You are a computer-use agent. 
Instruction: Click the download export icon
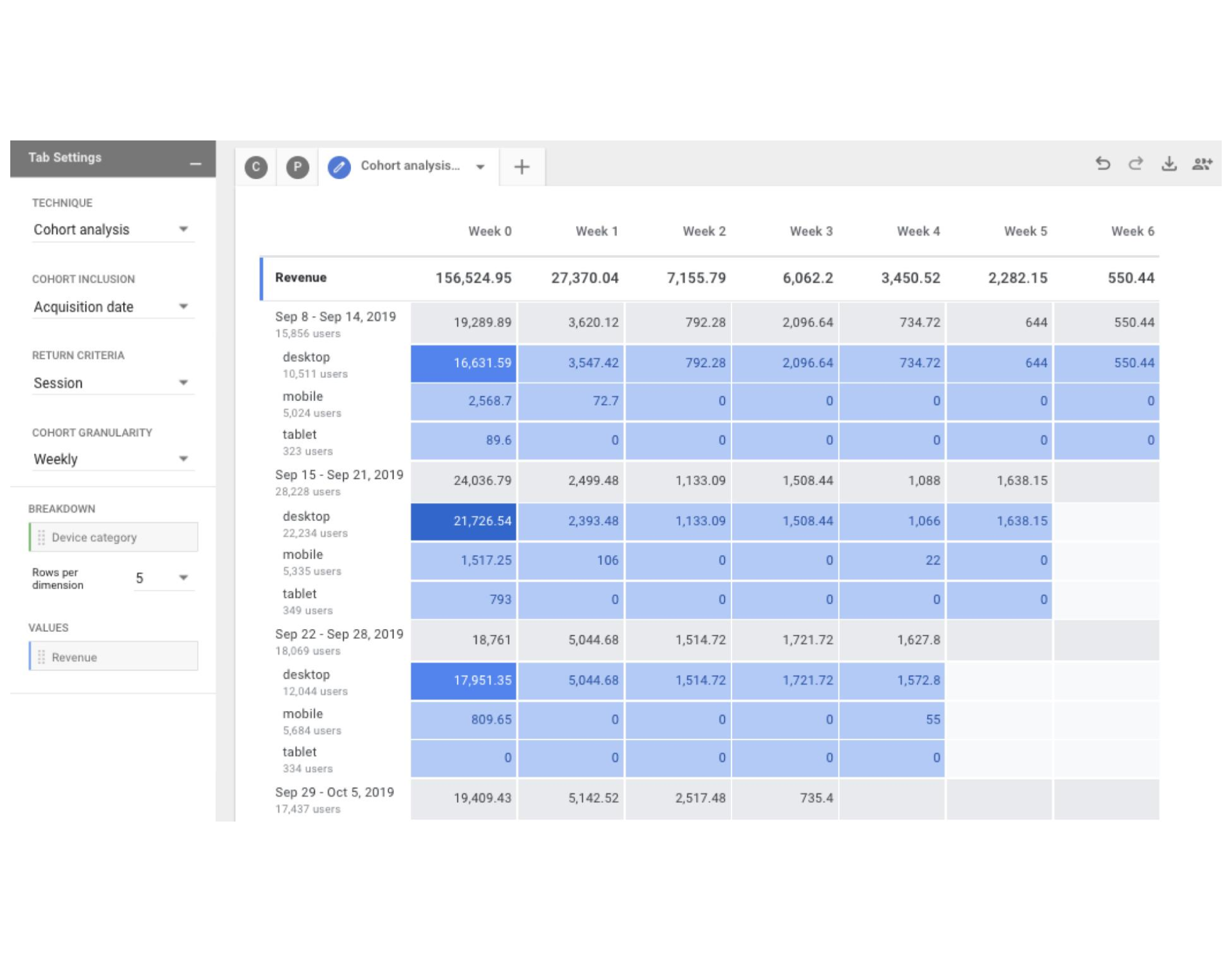(1168, 164)
